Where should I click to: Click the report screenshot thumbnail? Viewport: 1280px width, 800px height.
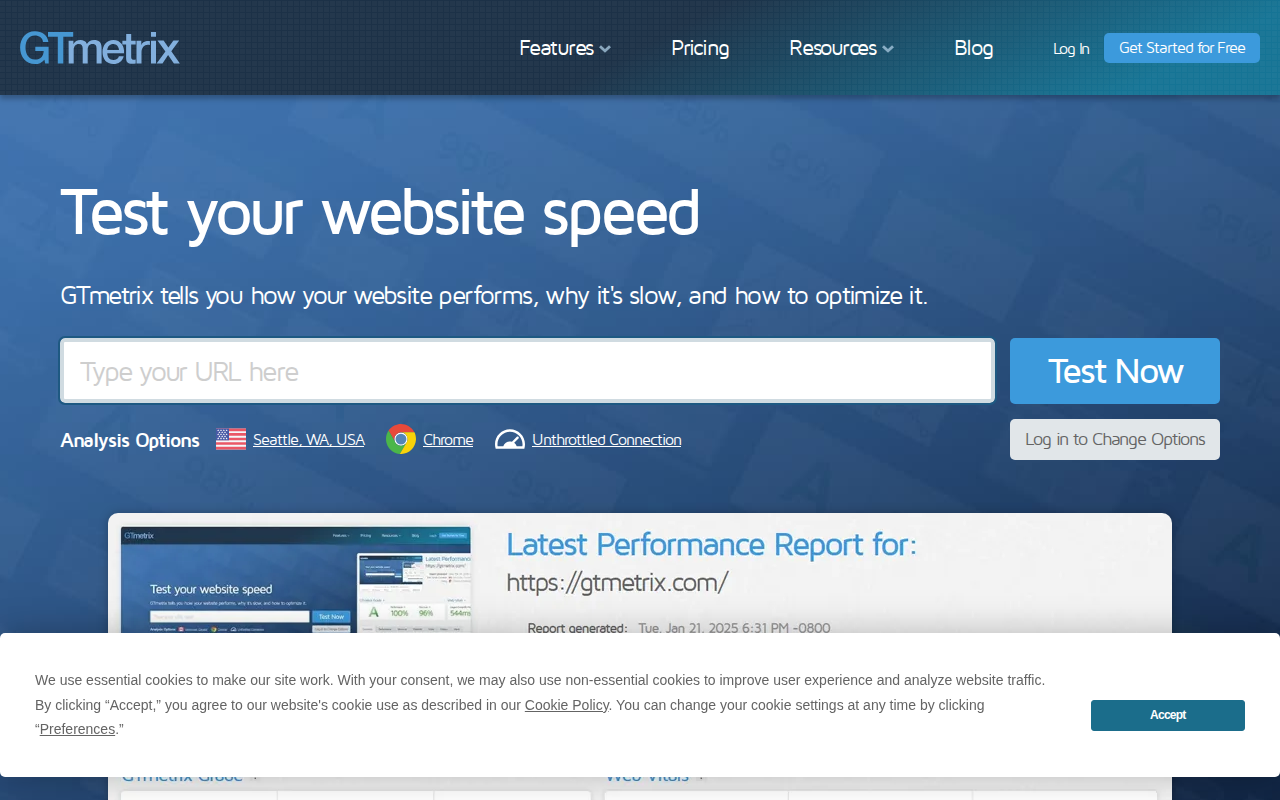(296, 580)
